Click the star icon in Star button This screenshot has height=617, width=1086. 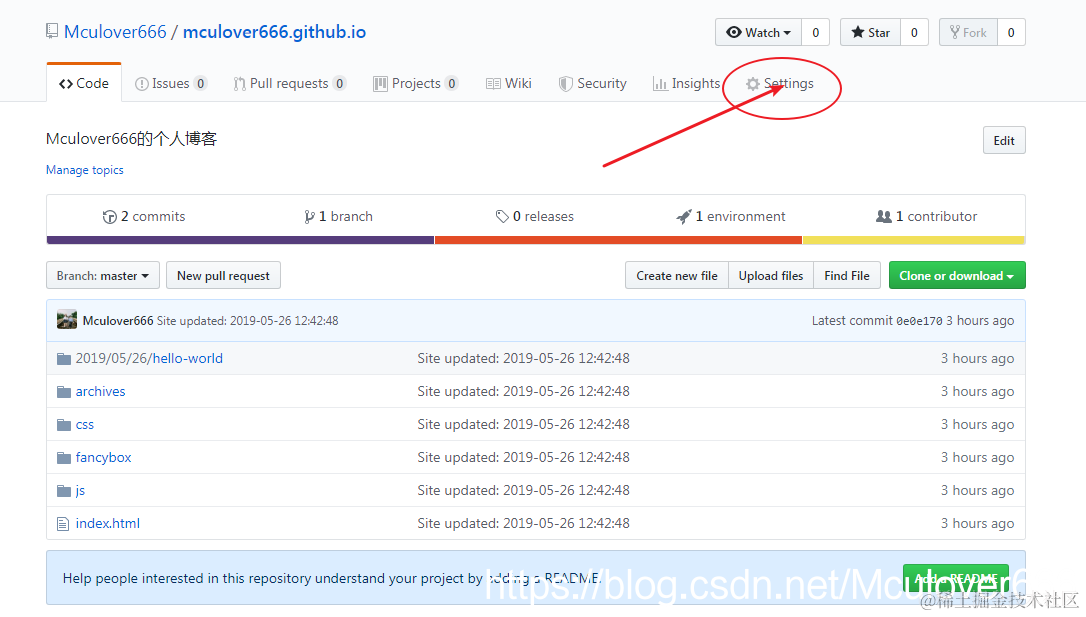(x=857, y=33)
